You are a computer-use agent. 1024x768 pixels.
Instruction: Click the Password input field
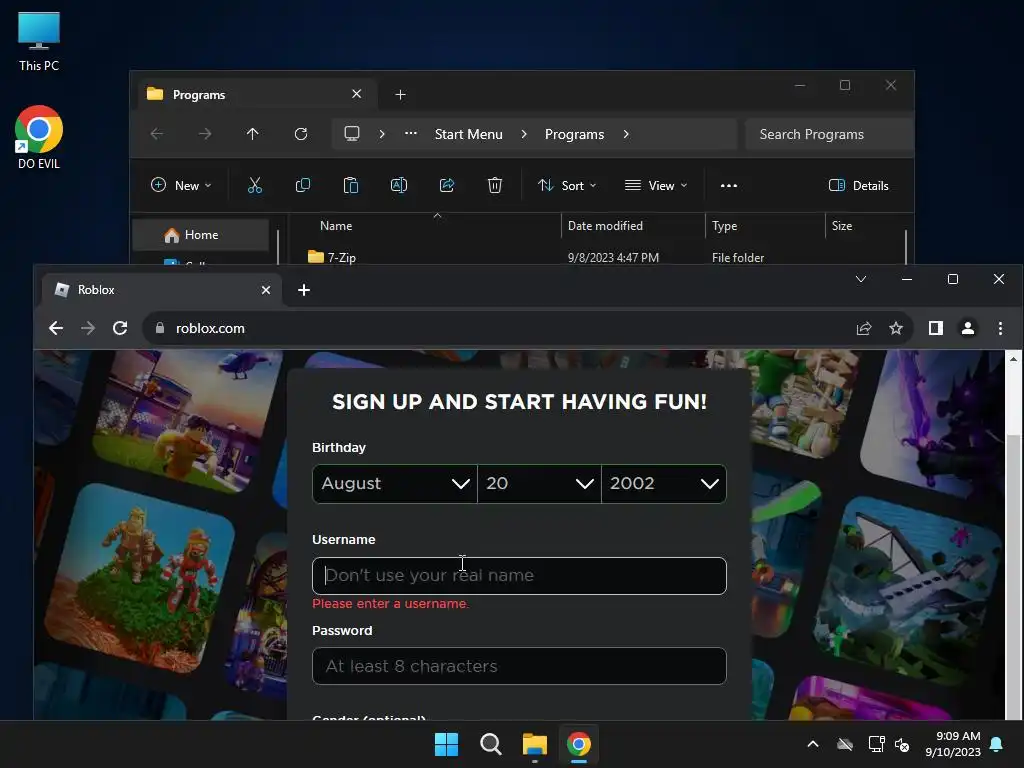point(519,666)
